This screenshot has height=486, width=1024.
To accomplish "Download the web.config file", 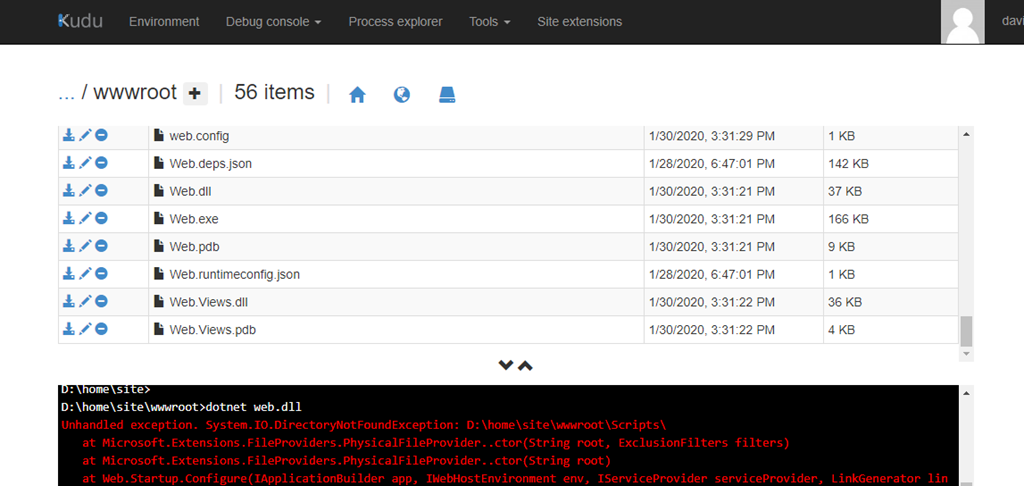I will [69, 135].
